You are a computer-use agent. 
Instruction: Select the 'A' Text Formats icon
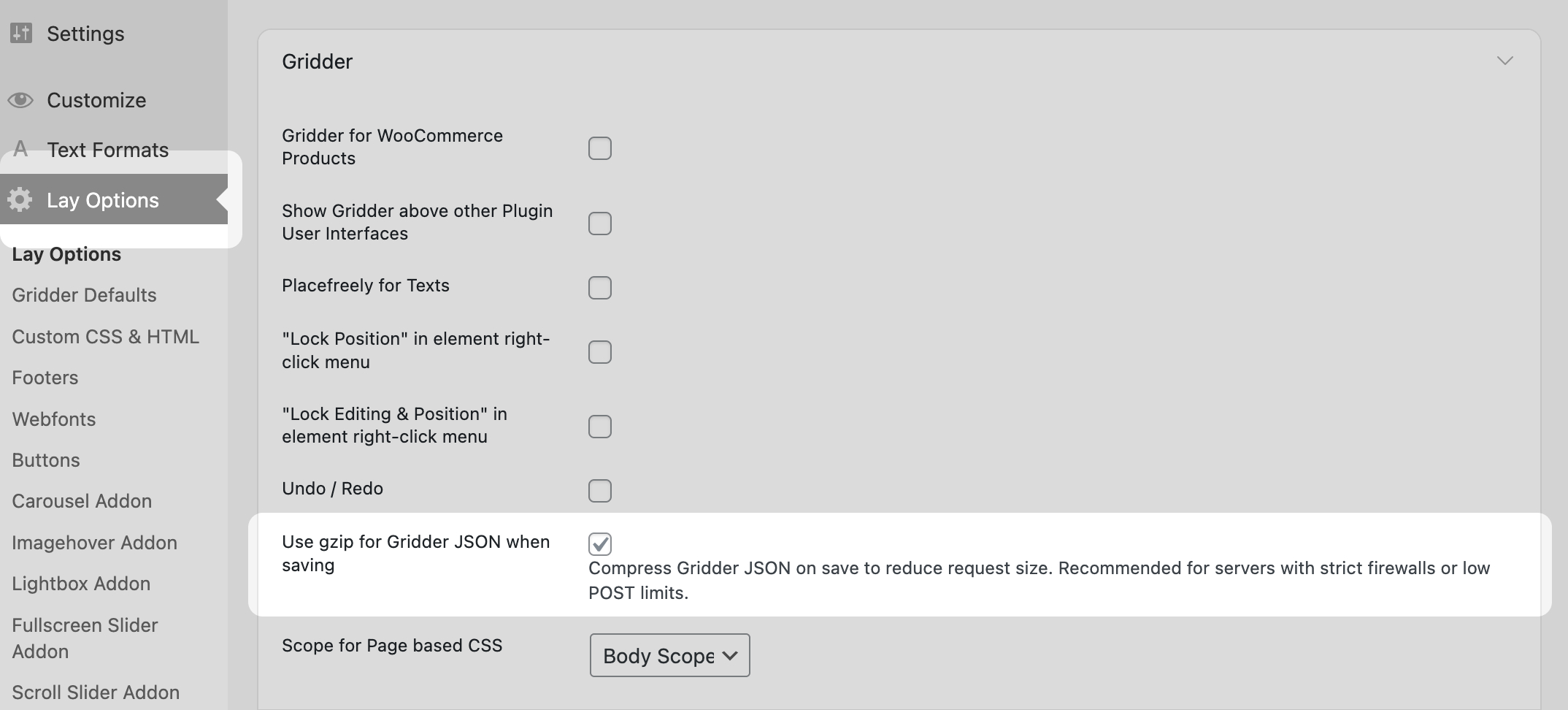point(20,149)
